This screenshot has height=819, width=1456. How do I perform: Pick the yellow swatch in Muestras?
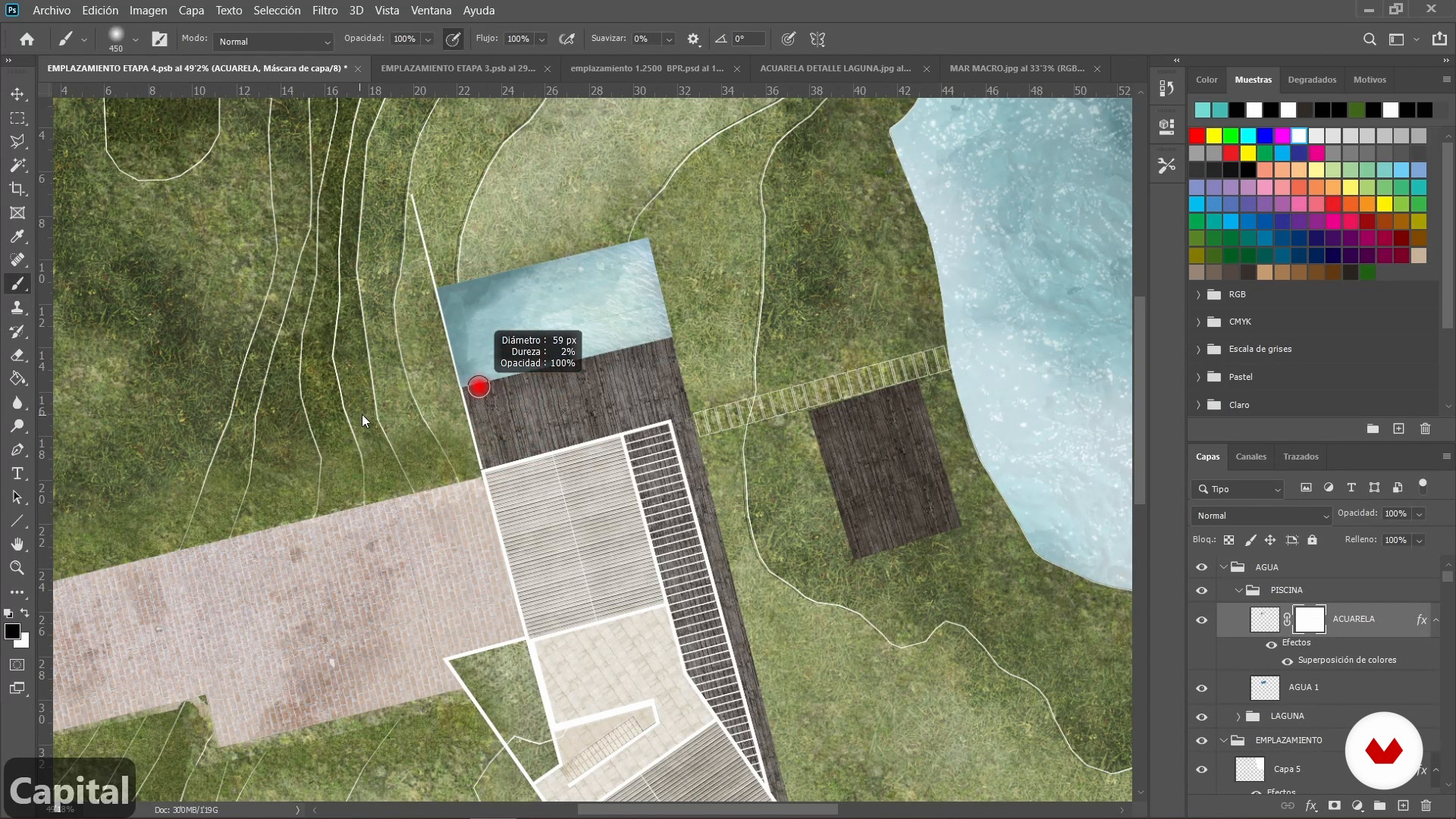(1213, 136)
